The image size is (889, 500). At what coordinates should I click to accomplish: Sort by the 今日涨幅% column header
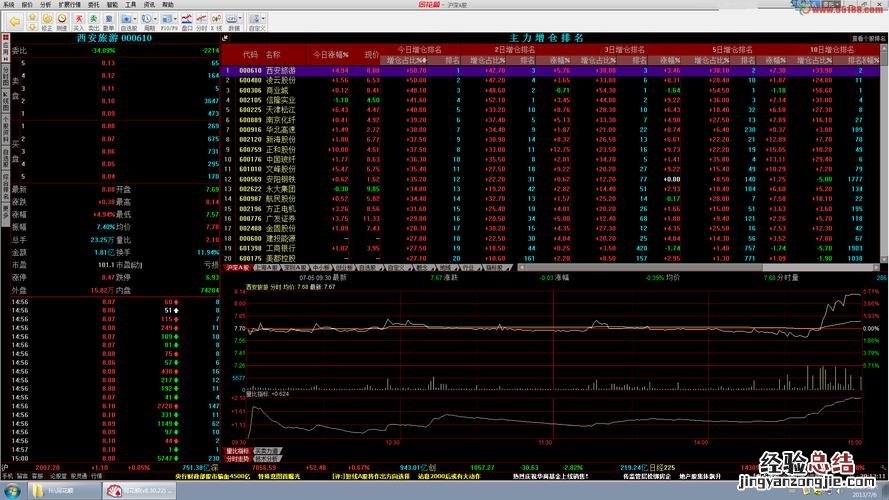tap(336, 54)
